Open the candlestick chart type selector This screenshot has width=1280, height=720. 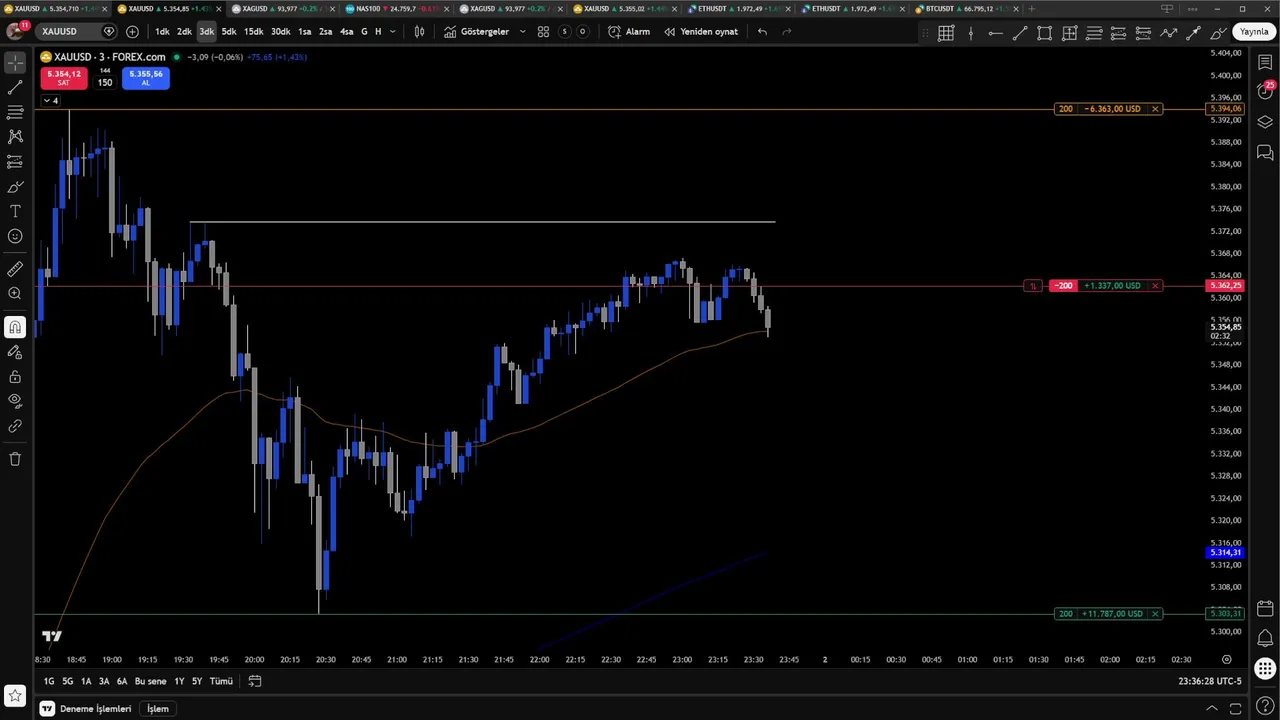[419, 32]
